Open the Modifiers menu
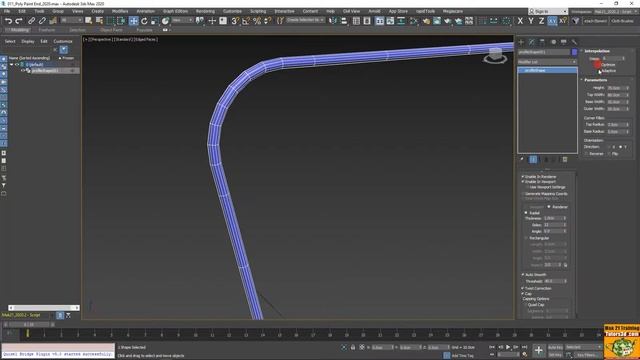The width and height of the screenshot is (640, 360). [x=120, y=11]
